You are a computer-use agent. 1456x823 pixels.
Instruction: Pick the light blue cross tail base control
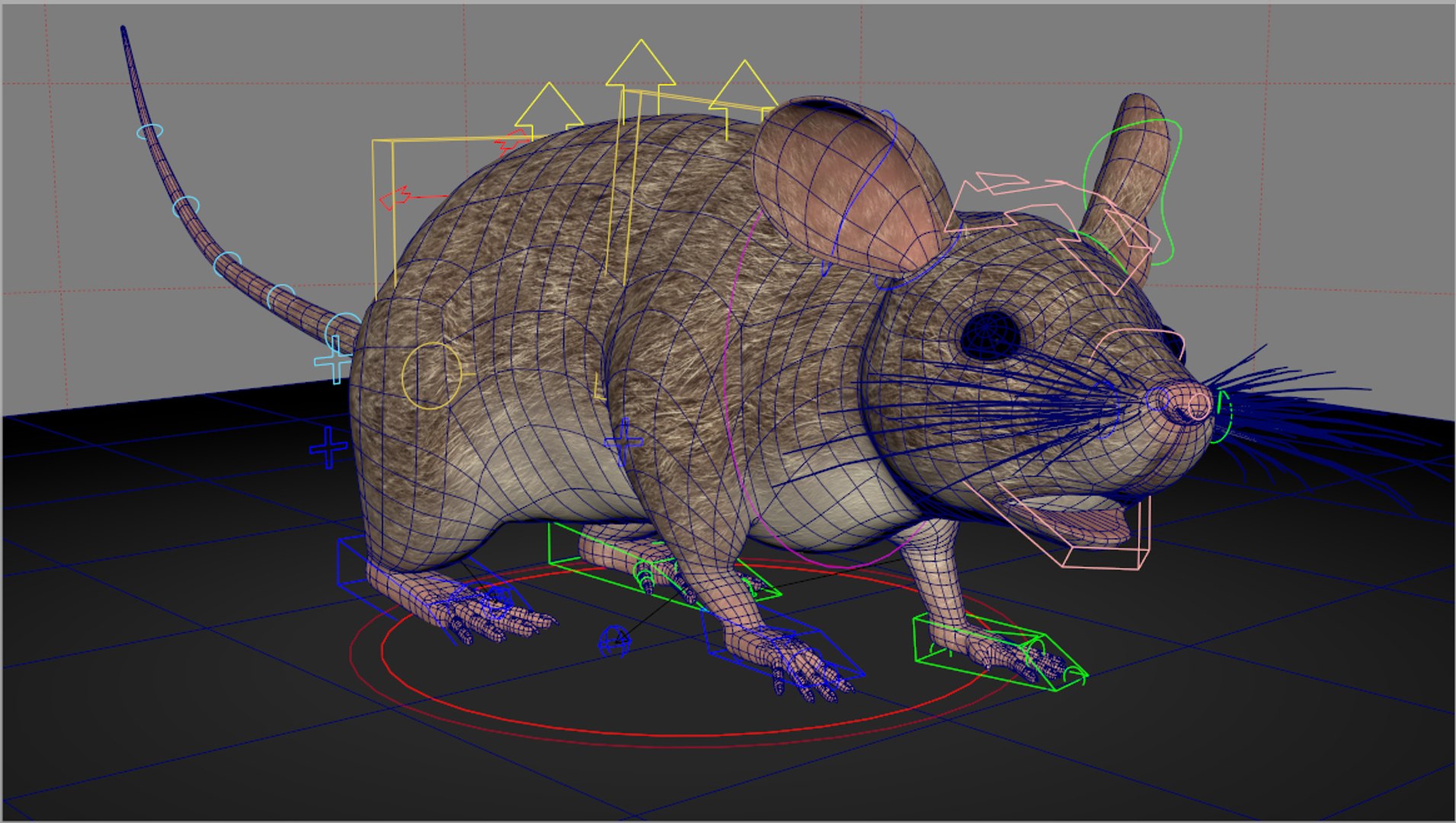pyautogui.click(x=333, y=360)
